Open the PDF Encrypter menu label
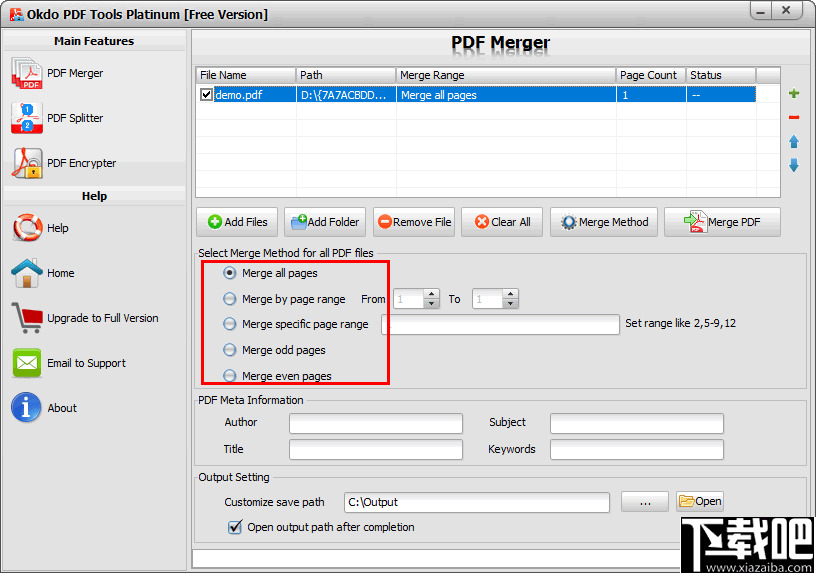Image resolution: width=816 pixels, height=573 pixels. click(82, 163)
